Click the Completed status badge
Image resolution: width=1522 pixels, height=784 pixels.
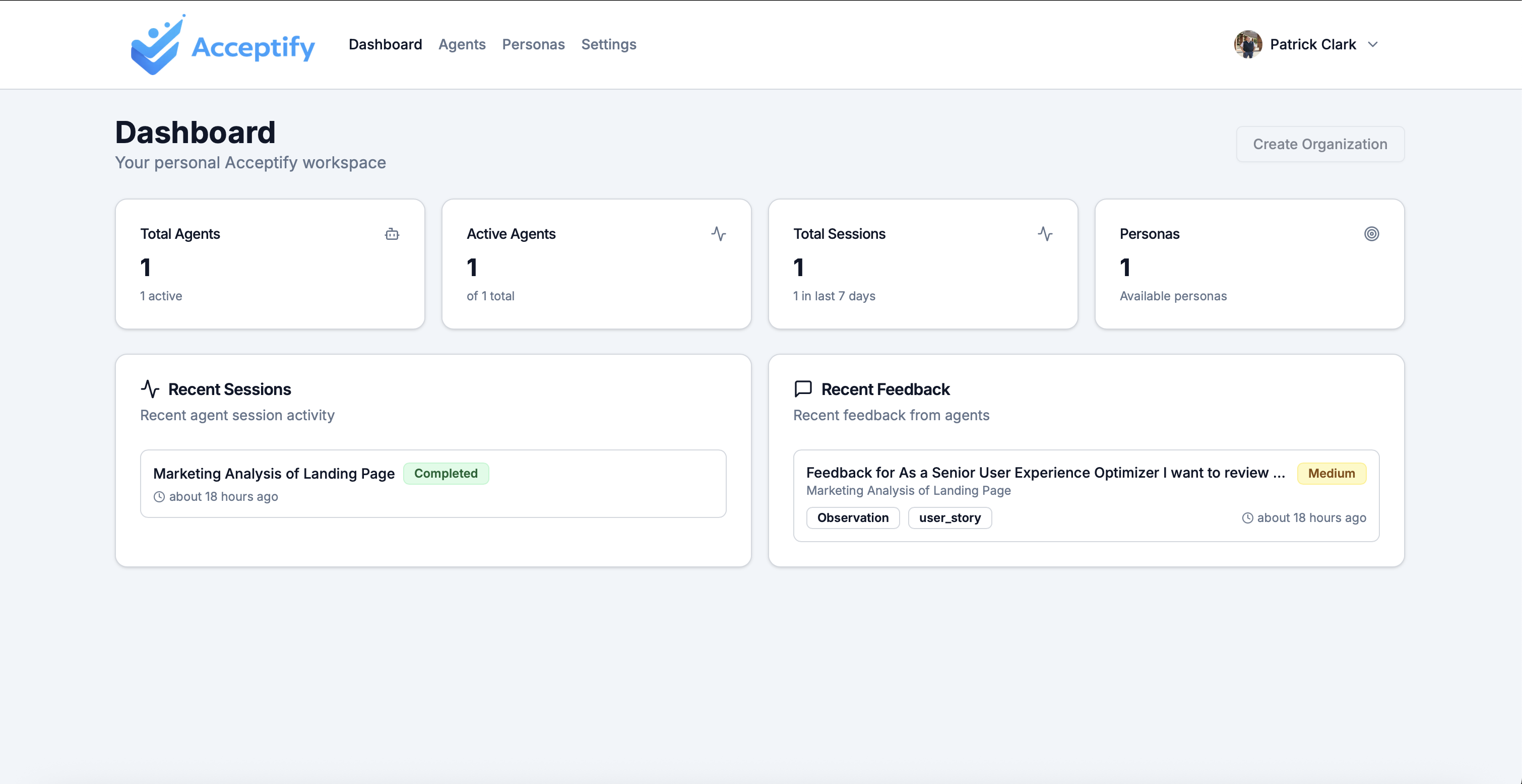pyautogui.click(x=446, y=473)
